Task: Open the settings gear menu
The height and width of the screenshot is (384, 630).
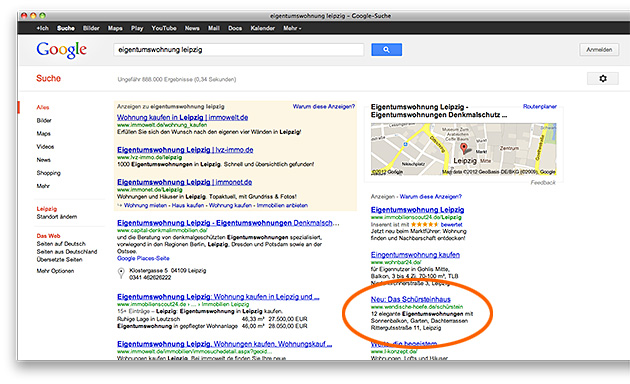Action: [x=603, y=78]
